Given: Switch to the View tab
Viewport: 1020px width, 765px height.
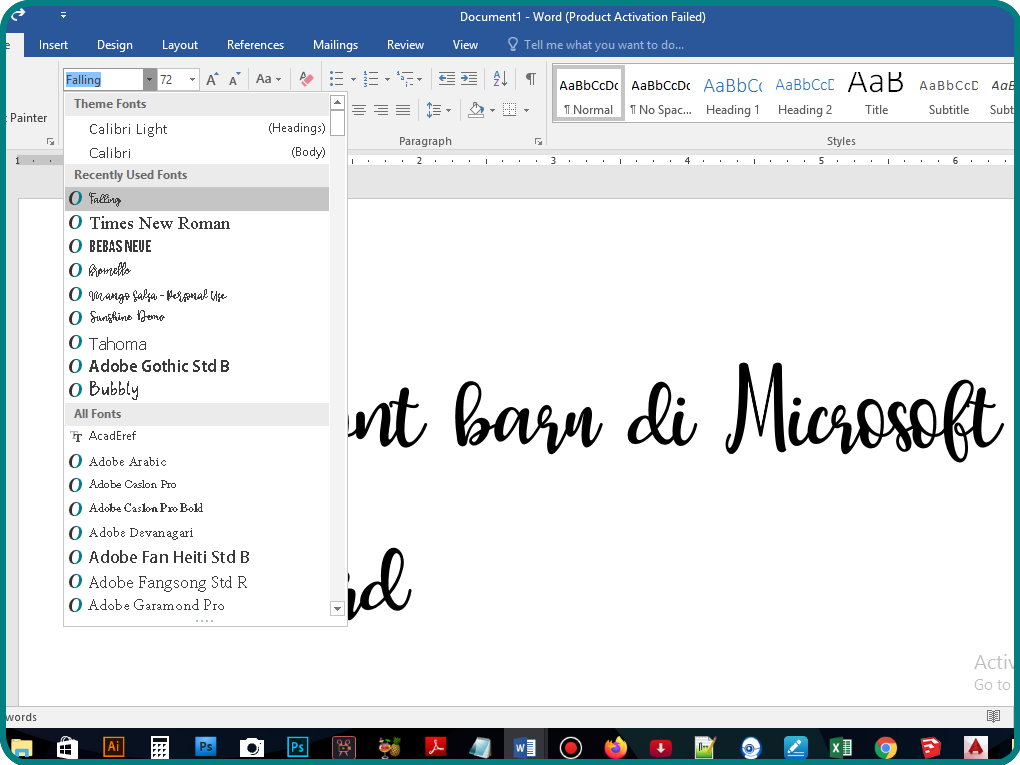Looking at the screenshot, I should click(x=465, y=45).
